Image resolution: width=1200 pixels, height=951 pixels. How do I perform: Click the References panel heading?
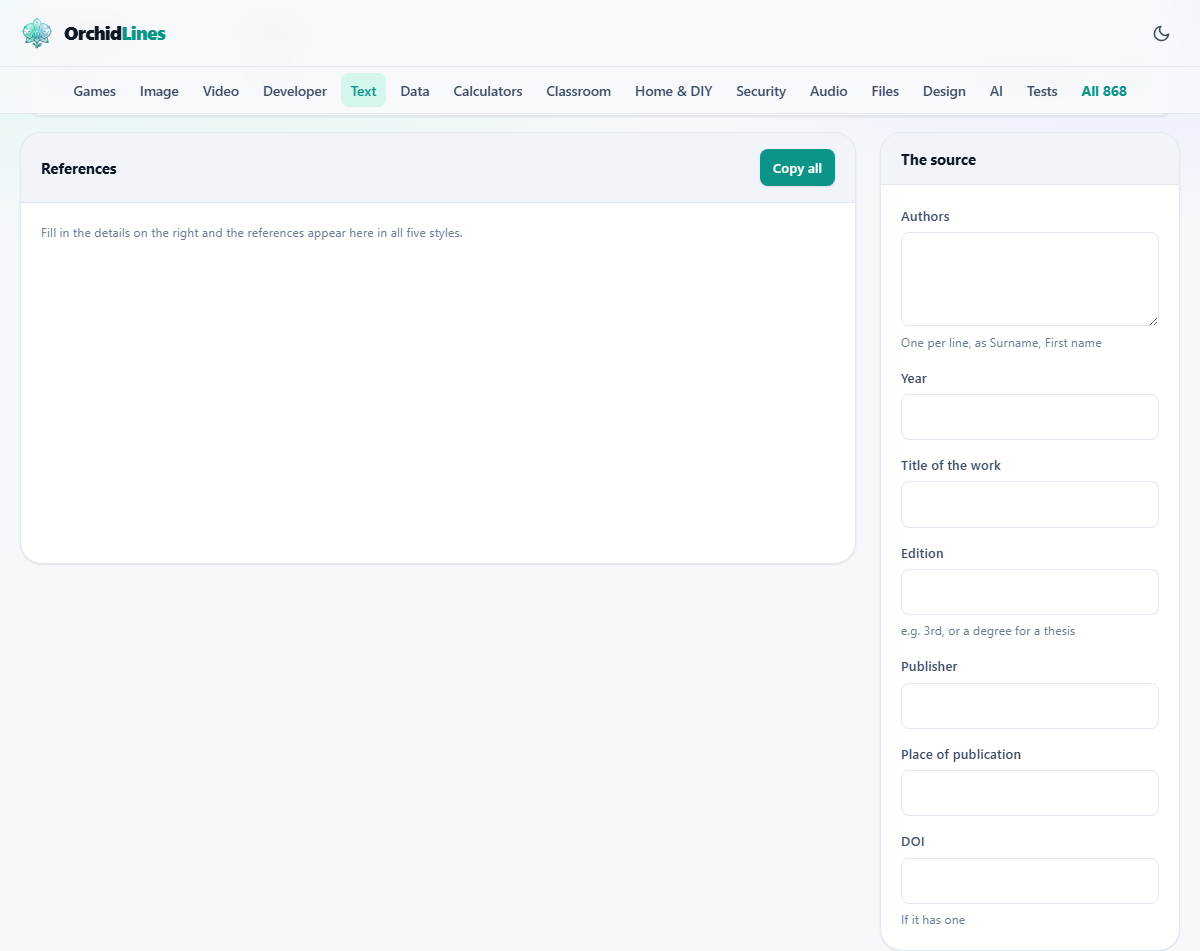coord(79,168)
